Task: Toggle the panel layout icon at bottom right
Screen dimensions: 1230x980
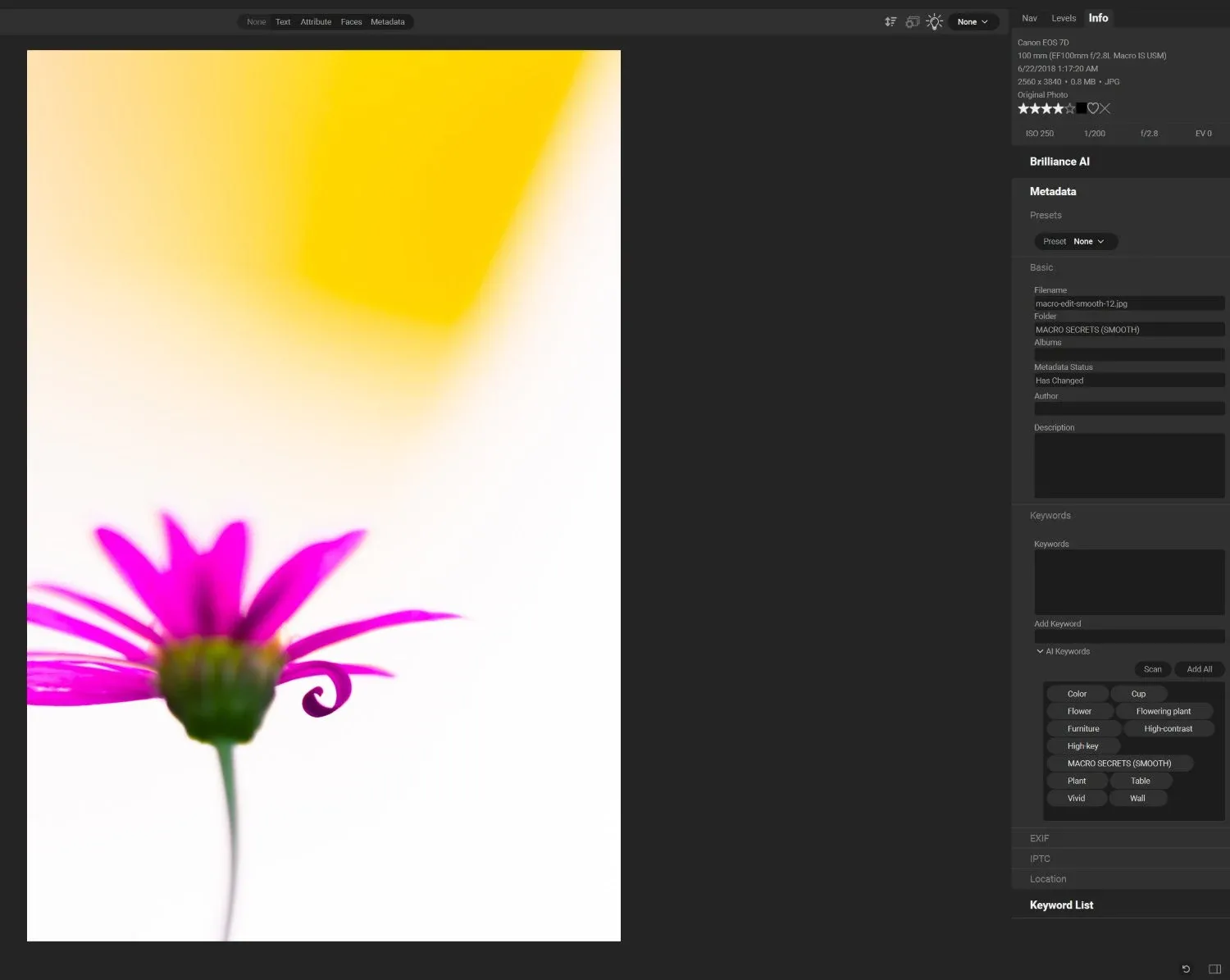Action: tap(1217, 969)
